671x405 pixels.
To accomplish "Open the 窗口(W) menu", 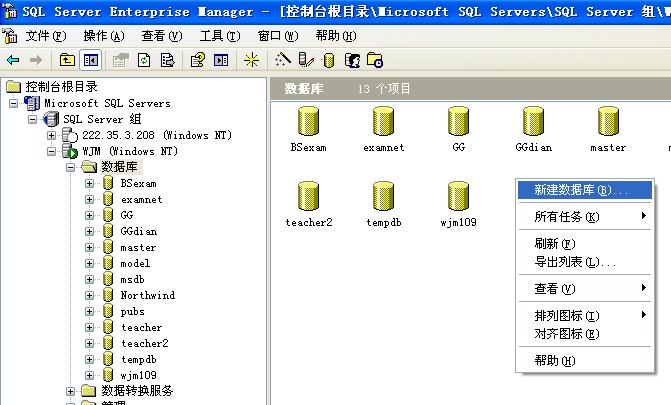I will [278, 36].
